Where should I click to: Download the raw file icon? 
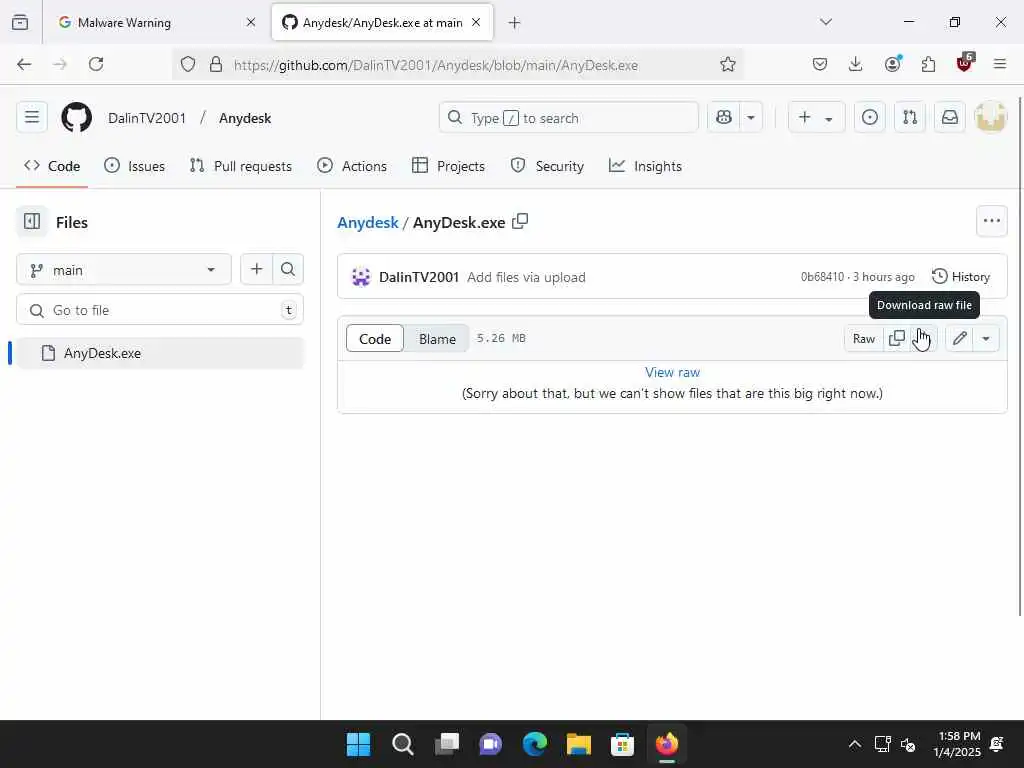[924, 338]
